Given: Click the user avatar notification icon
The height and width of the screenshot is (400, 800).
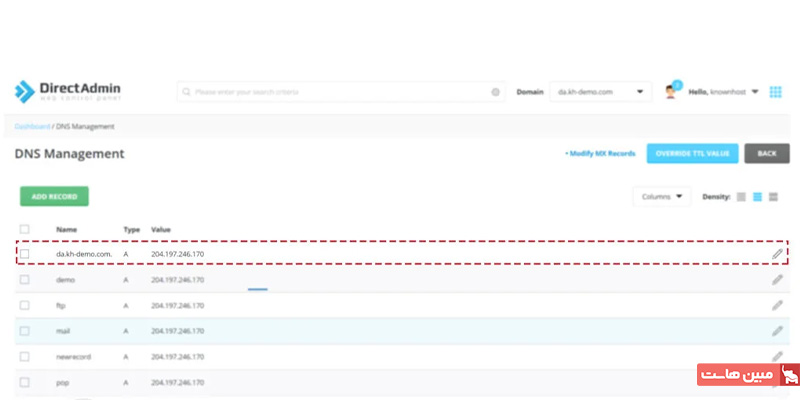Looking at the screenshot, I should coord(671,92).
